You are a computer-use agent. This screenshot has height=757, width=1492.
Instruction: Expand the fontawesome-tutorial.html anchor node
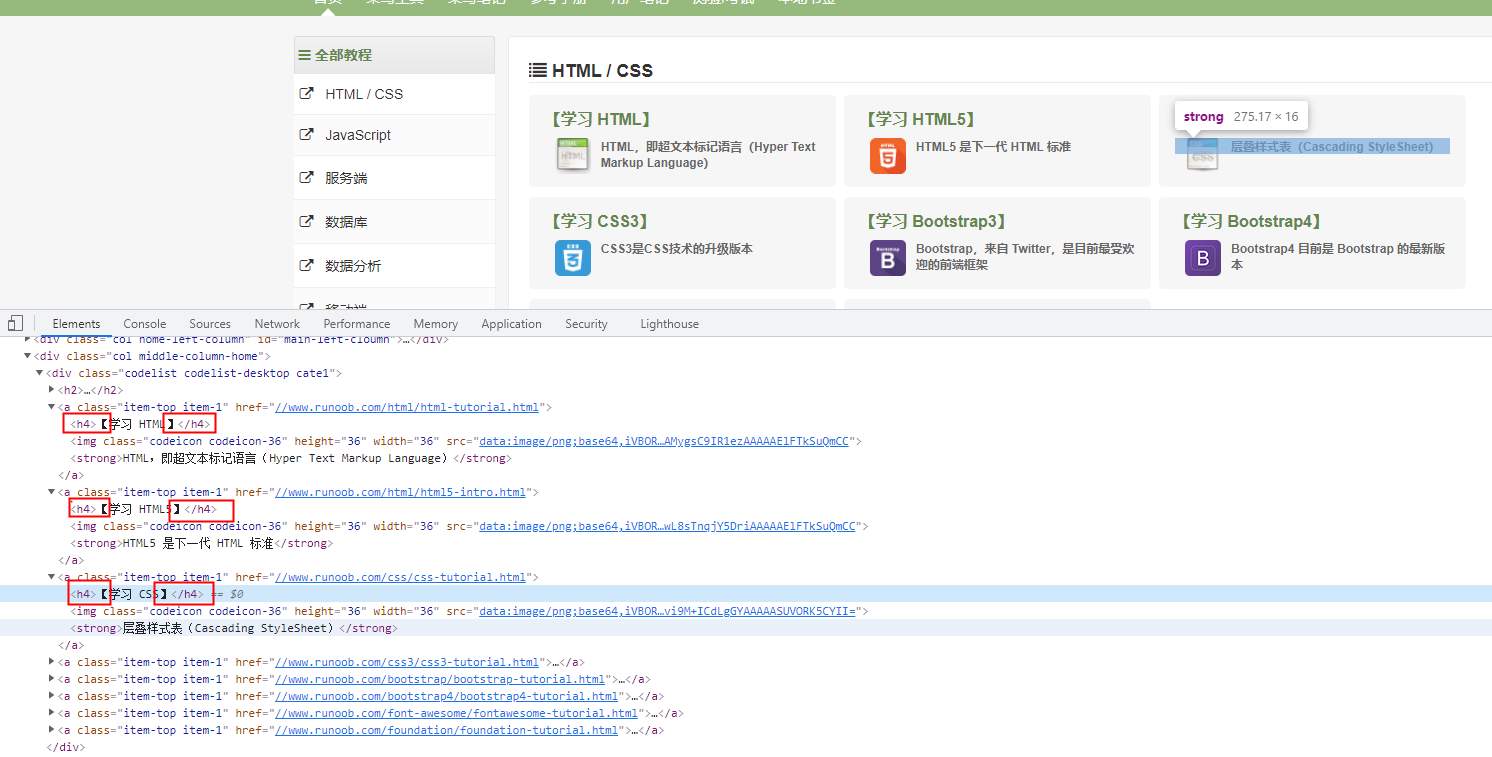(x=52, y=713)
